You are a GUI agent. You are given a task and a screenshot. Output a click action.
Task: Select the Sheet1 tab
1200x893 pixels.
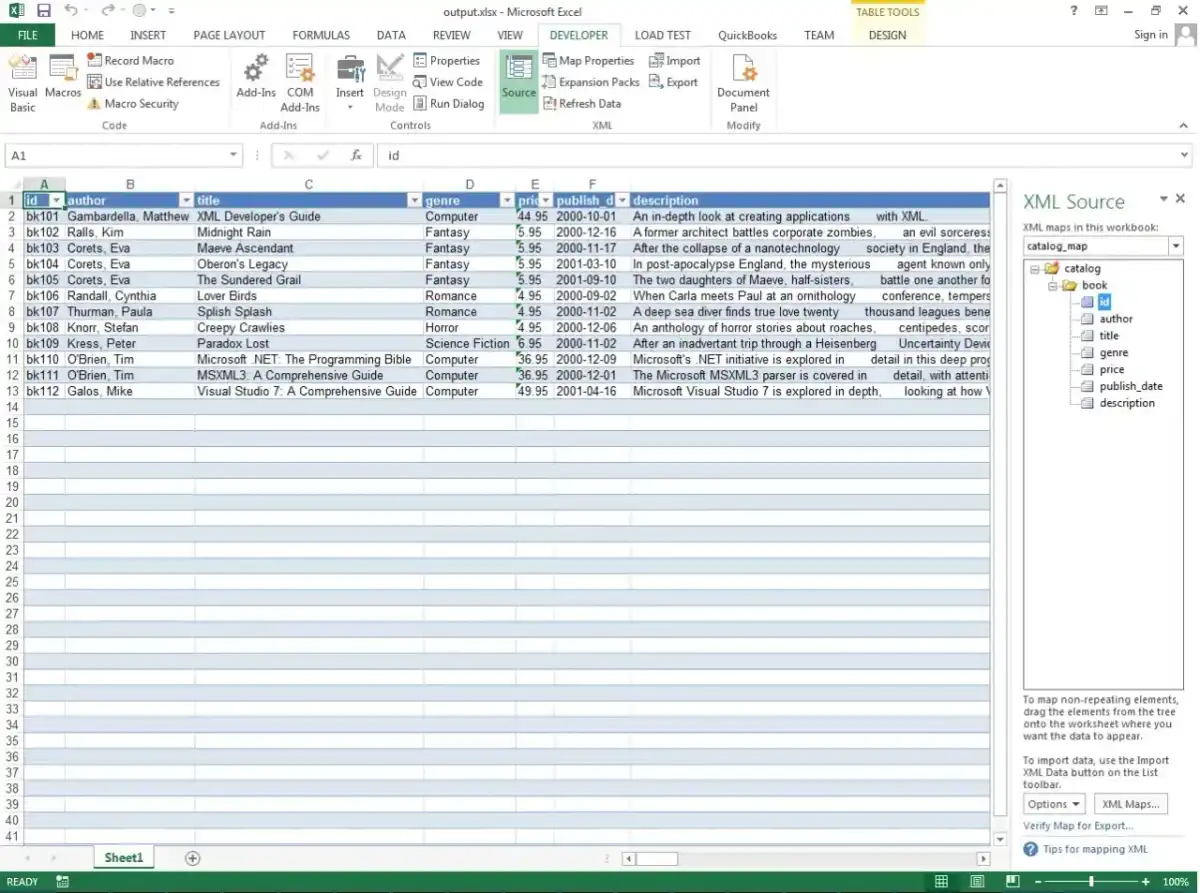coord(124,858)
